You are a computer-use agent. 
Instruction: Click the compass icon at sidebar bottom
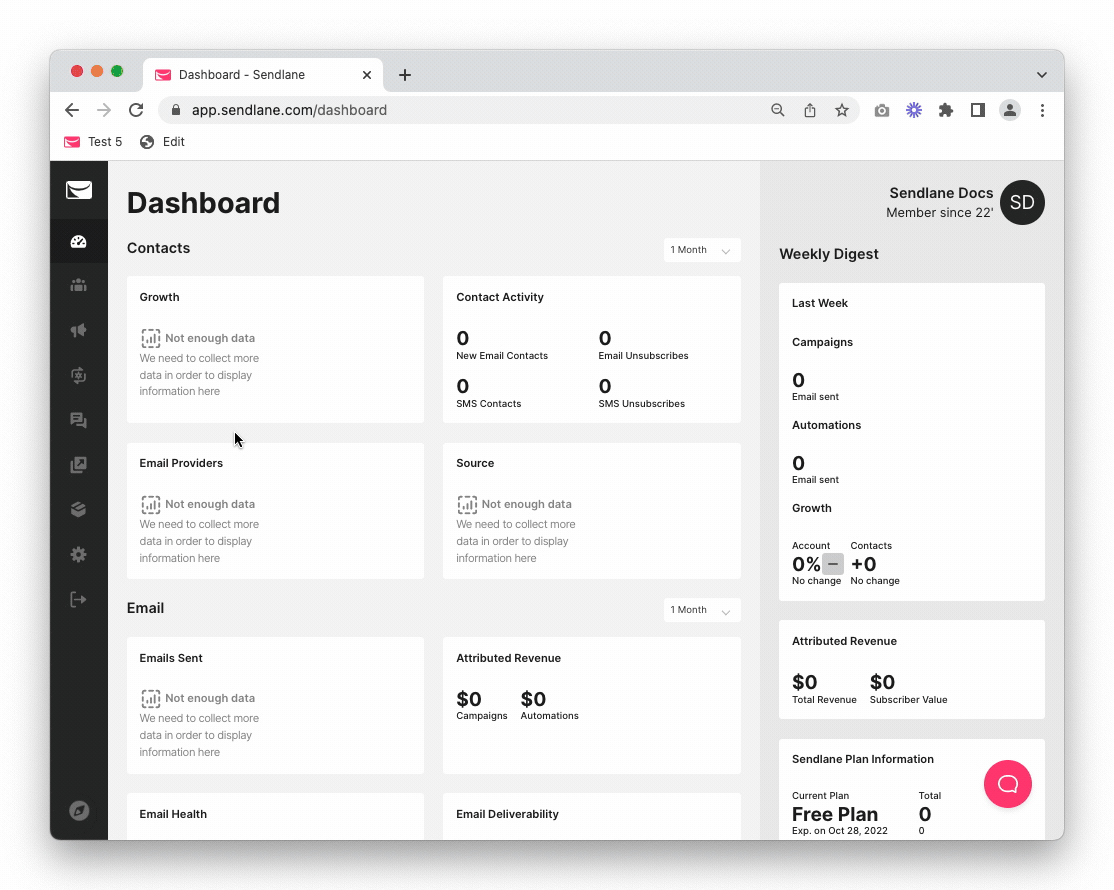(x=79, y=810)
